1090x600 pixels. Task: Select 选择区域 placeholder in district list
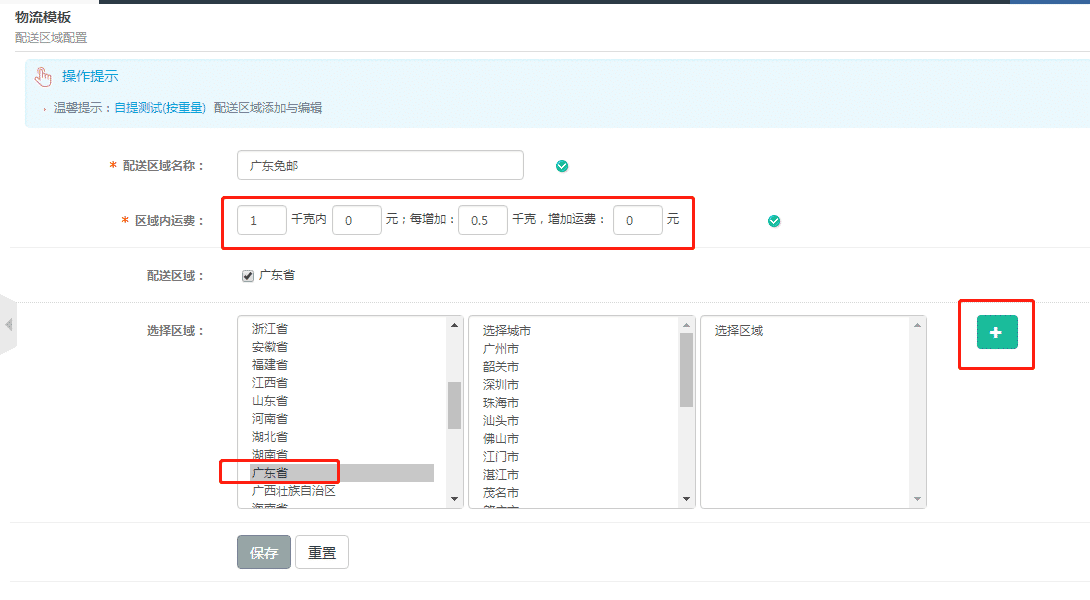(x=739, y=331)
